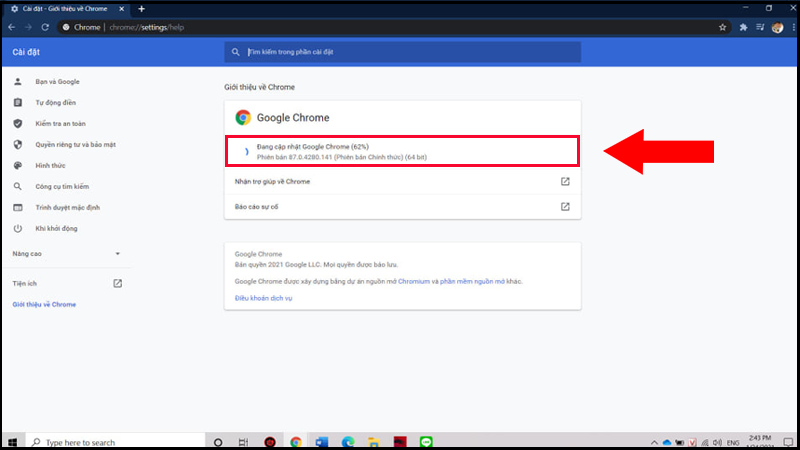This screenshot has width=800, height=450.
Task: Click the palette icon beside Hình thức
Action: [18, 165]
